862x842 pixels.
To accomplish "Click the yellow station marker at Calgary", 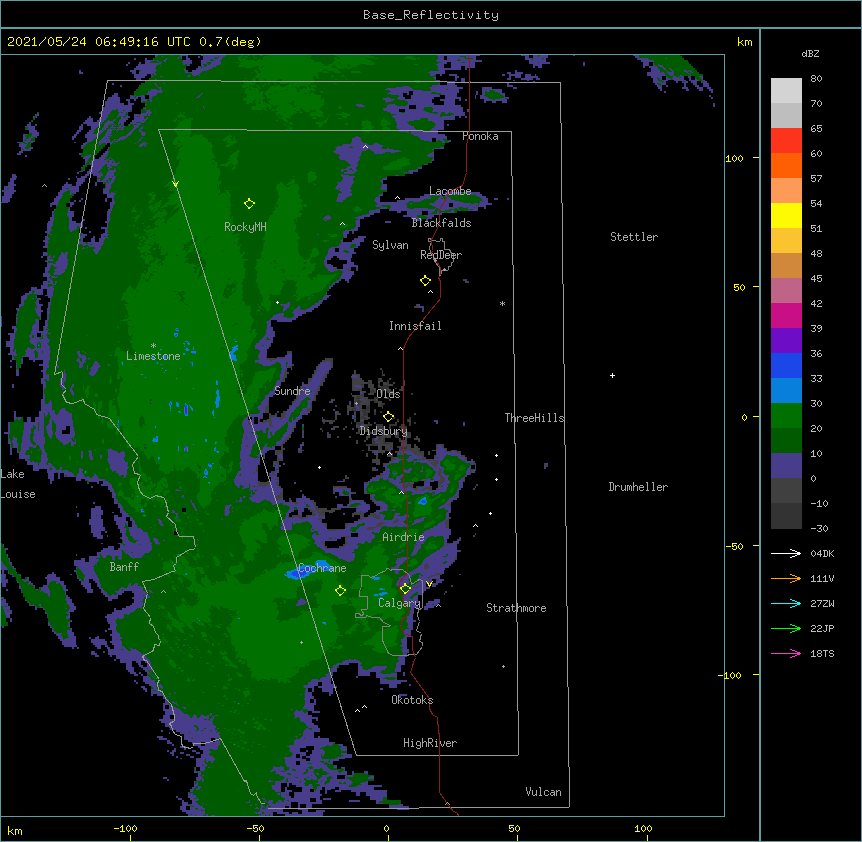I will point(405,589).
